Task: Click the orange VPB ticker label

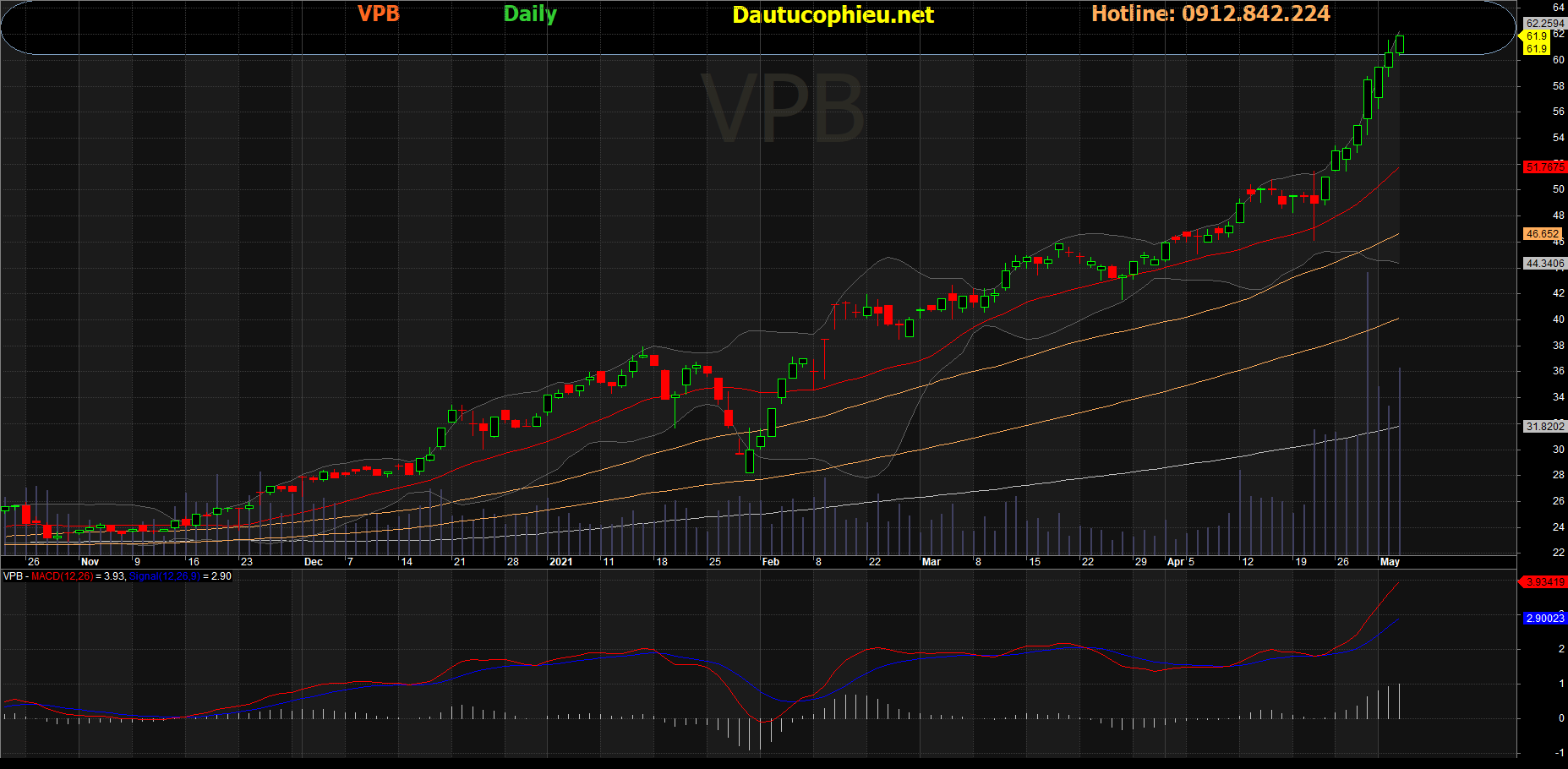Action: [x=378, y=14]
